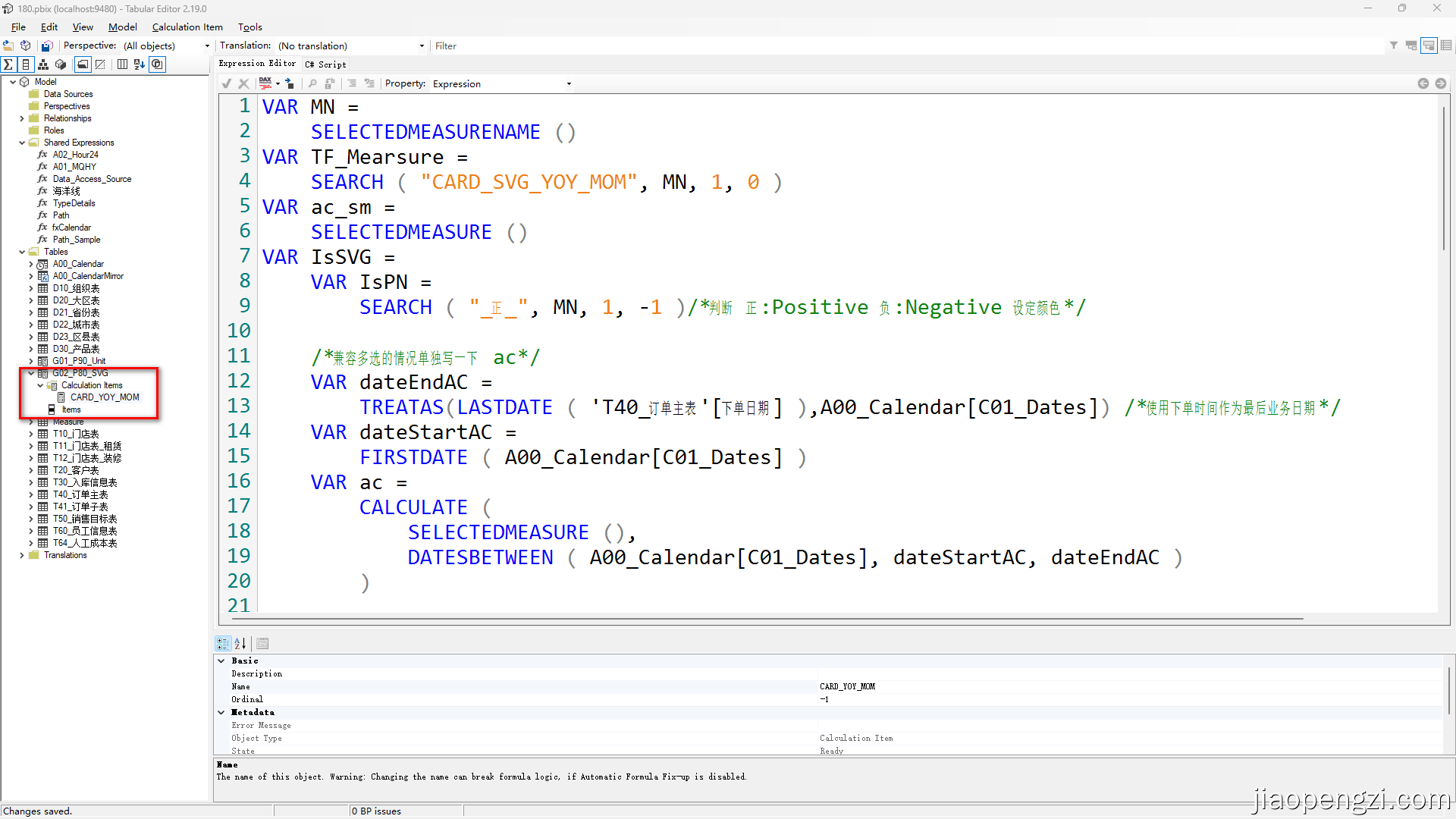Switch to the C# Script tab
The height and width of the screenshot is (819, 1456).
(325, 64)
